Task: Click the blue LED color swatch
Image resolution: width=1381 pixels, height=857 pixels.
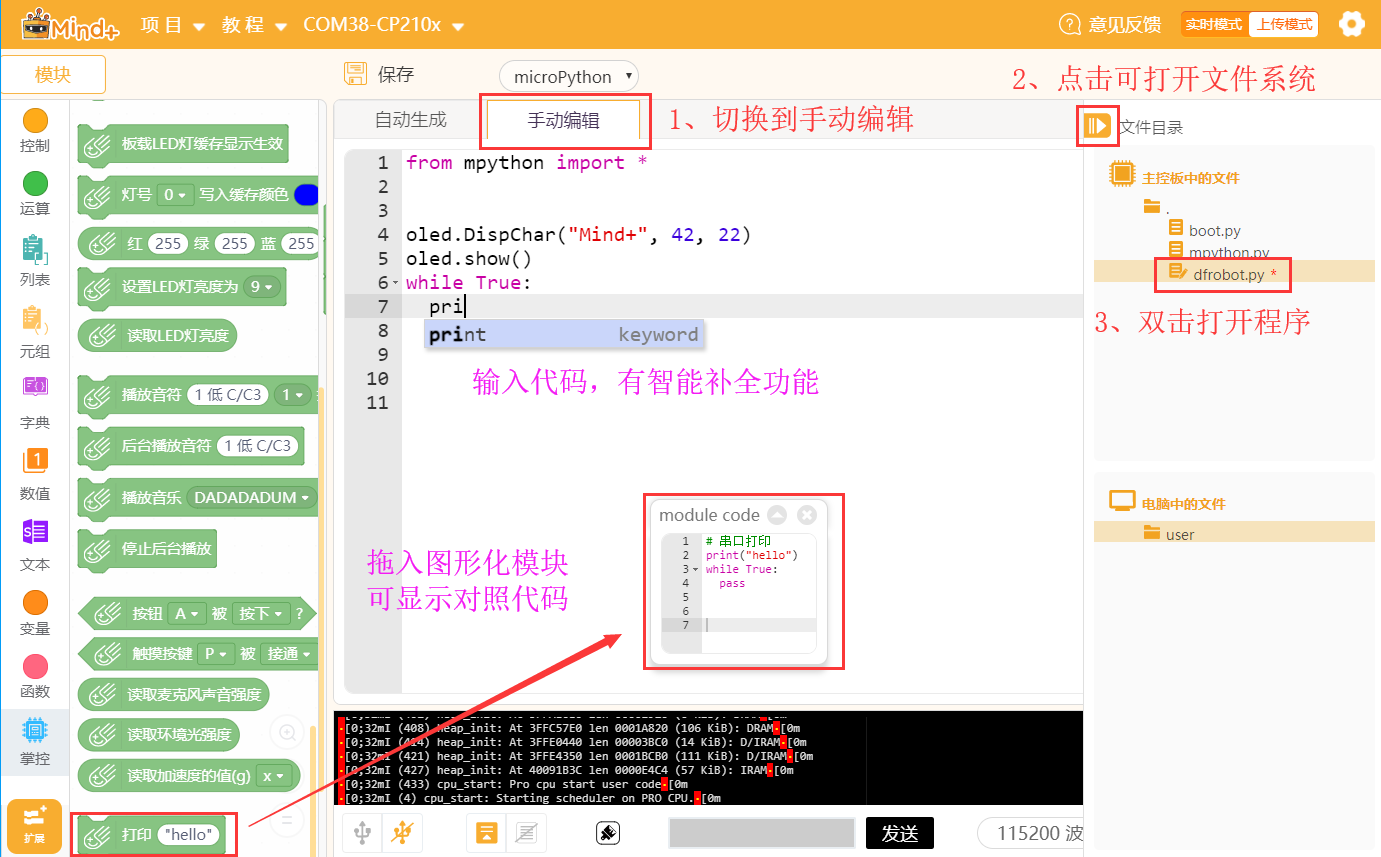Action: pos(306,194)
